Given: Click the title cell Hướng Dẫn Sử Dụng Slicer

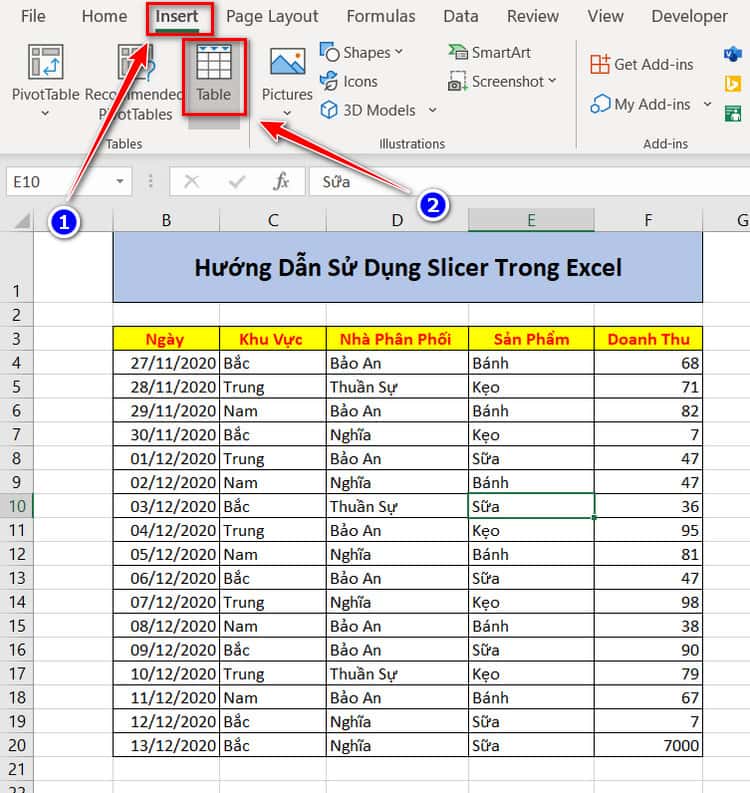Looking at the screenshot, I should (408, 268).
